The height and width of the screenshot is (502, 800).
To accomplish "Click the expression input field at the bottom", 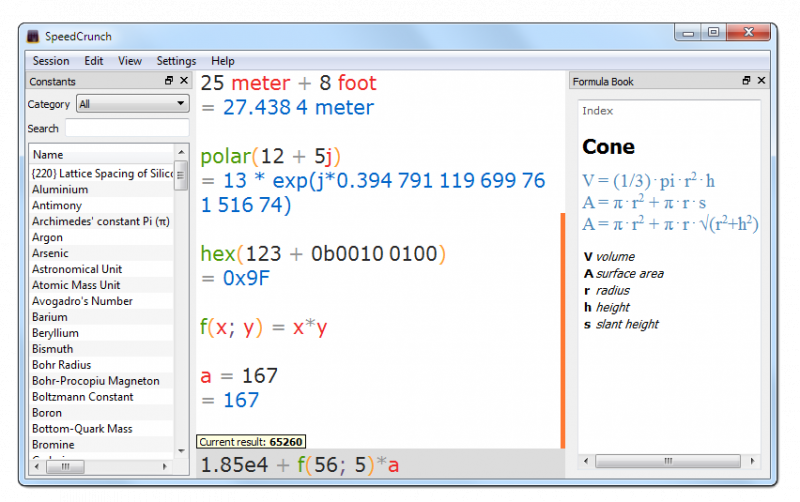I will 380,464.
